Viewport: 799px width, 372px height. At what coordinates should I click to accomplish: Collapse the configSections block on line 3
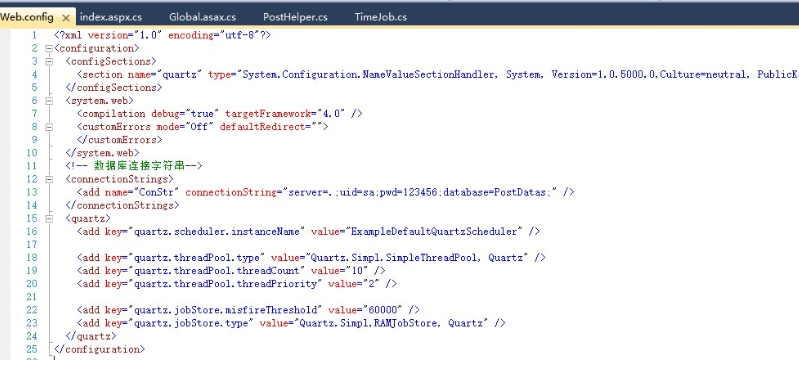pos(49,61)
